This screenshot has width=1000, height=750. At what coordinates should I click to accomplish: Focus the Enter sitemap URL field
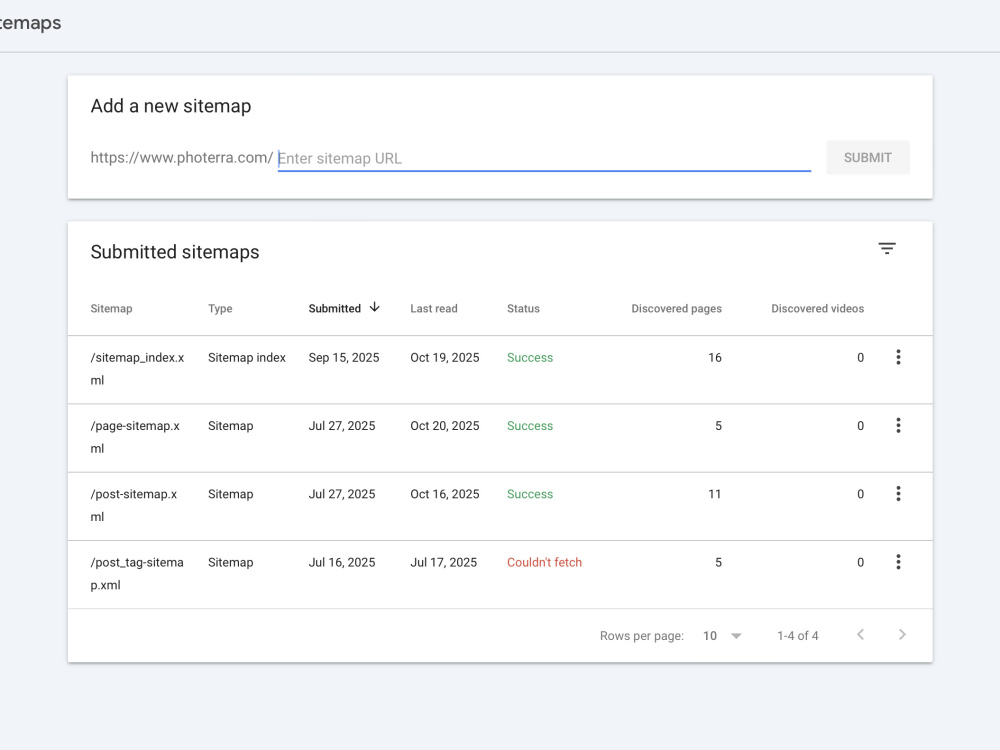pos(544,158)
